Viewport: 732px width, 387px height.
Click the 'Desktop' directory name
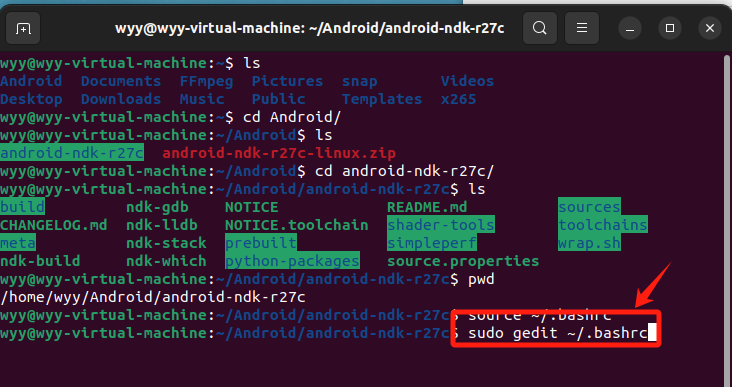click(31, 99)
